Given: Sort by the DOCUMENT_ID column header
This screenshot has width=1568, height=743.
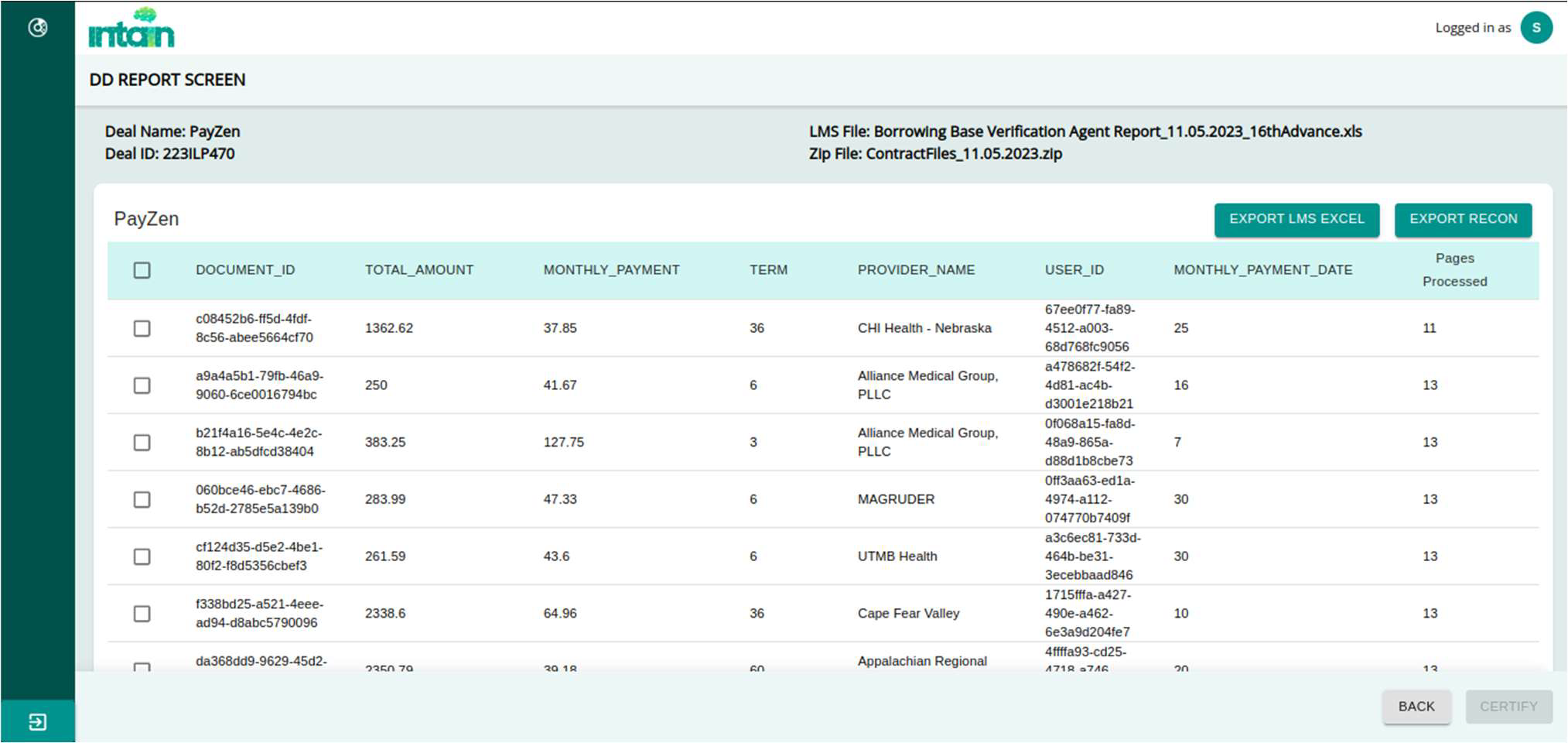Looking at the screenshot, I should tap(245, 270).
